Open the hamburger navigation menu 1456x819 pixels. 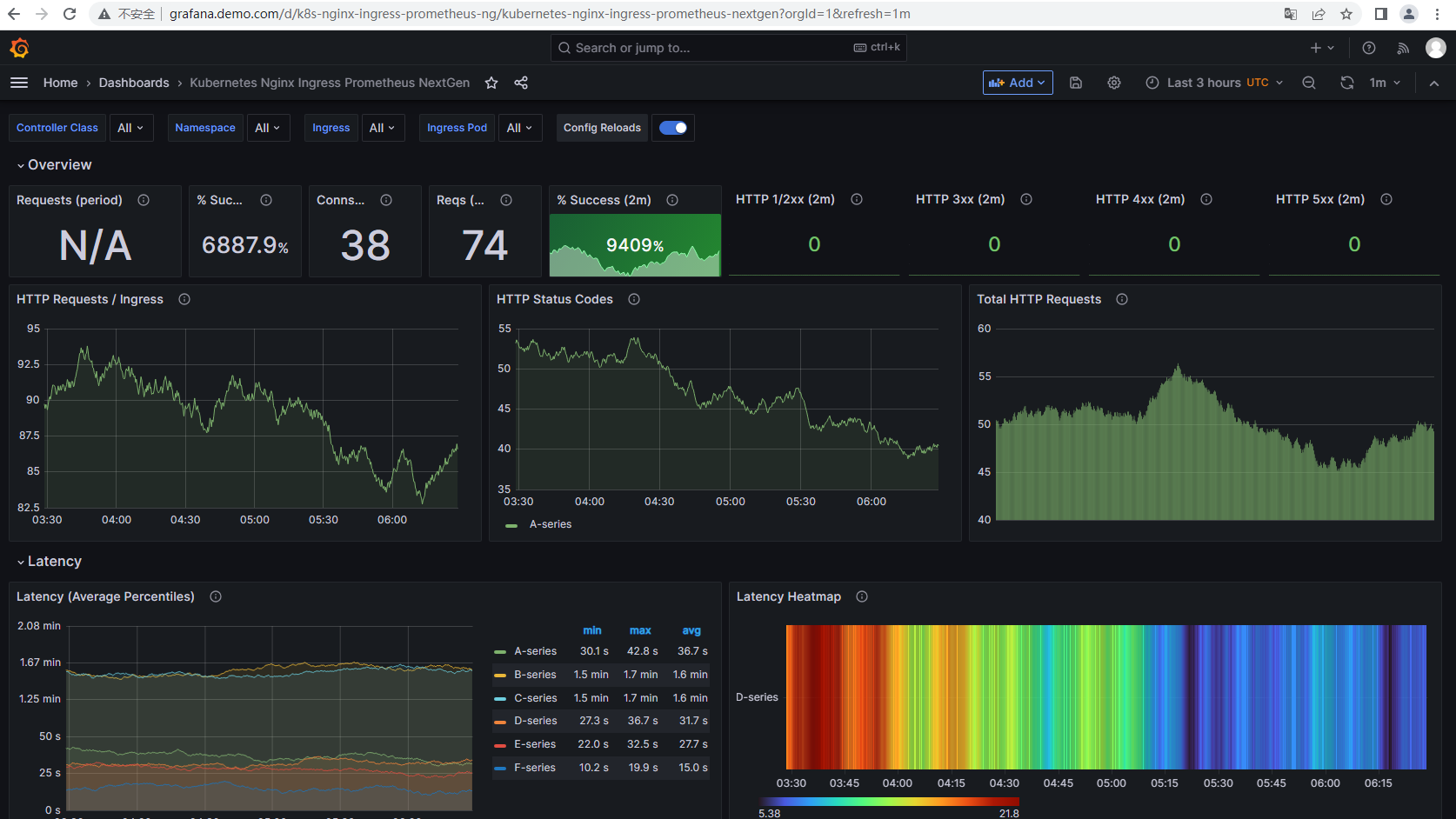click(19, 83)
